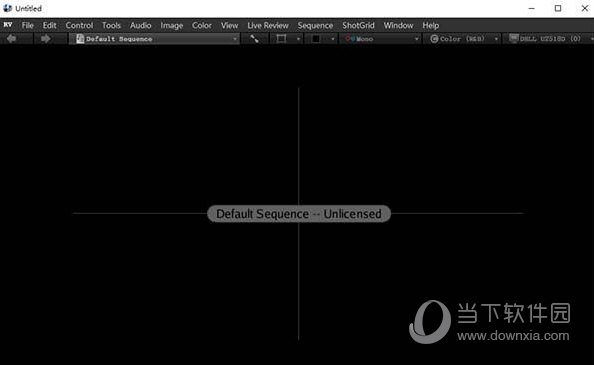This screenshot has height=365, width=594.
Task: Open the background color dropdown arrow
Action: point(333,39)
